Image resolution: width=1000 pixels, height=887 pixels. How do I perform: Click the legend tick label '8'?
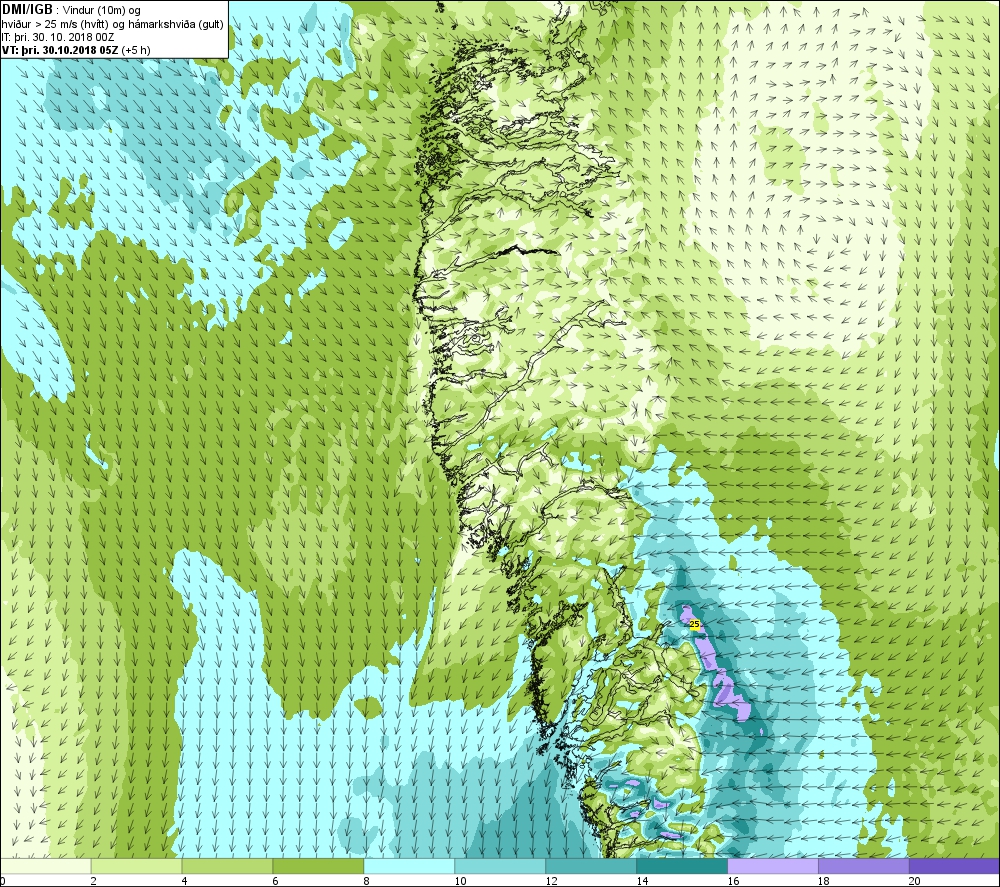click(367, 881)
